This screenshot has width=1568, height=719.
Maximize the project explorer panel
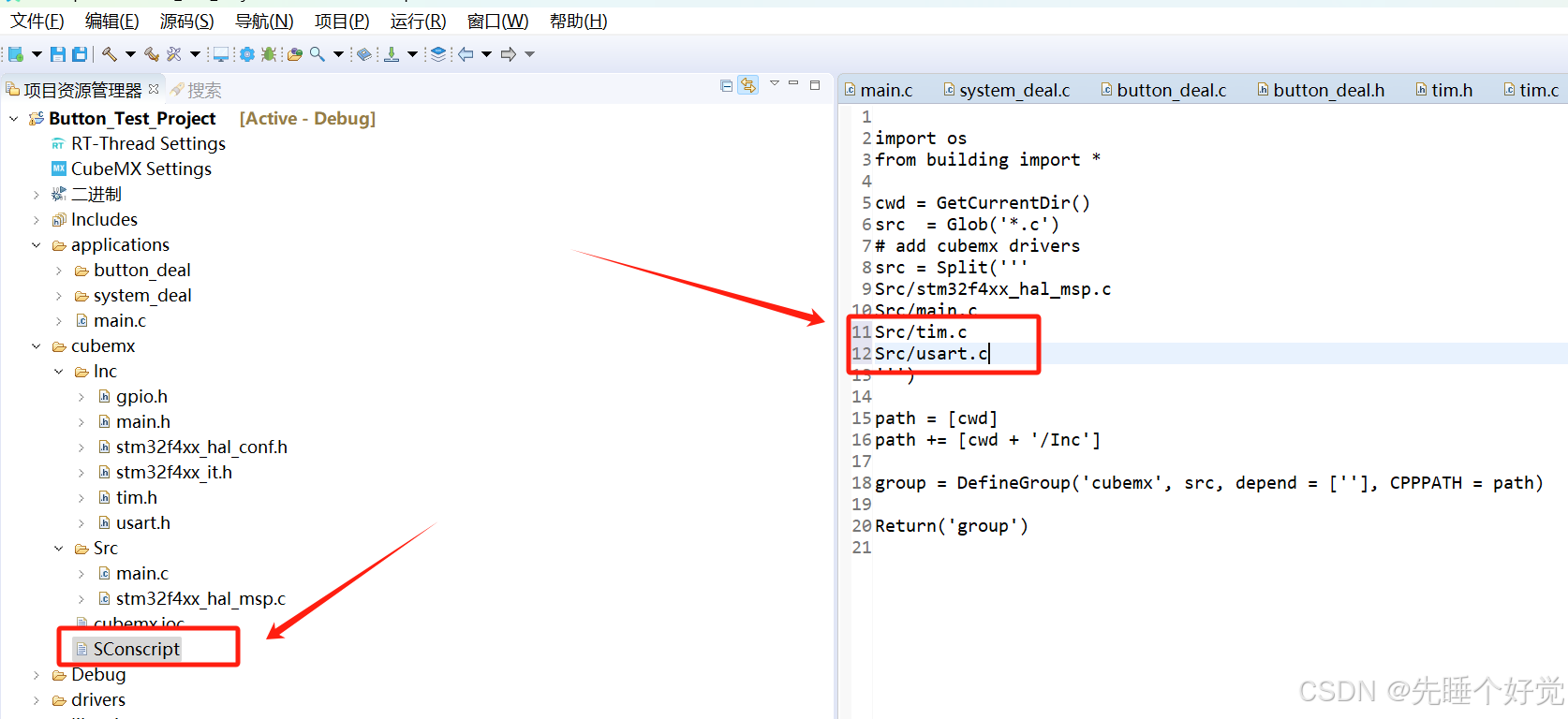tap(815, 84)
